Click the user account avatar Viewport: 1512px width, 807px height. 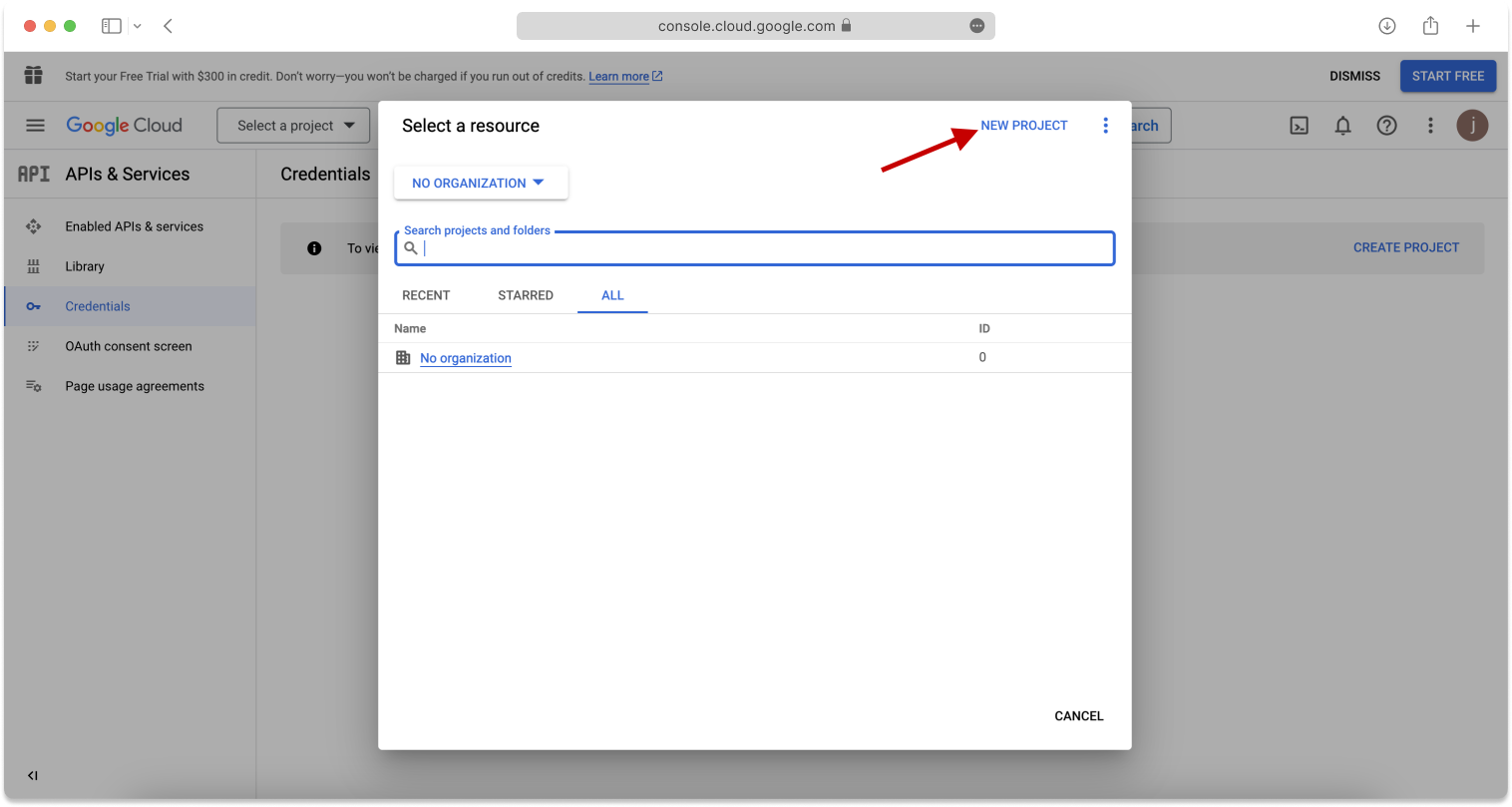pyautogui.click(x=1472, y=126)
